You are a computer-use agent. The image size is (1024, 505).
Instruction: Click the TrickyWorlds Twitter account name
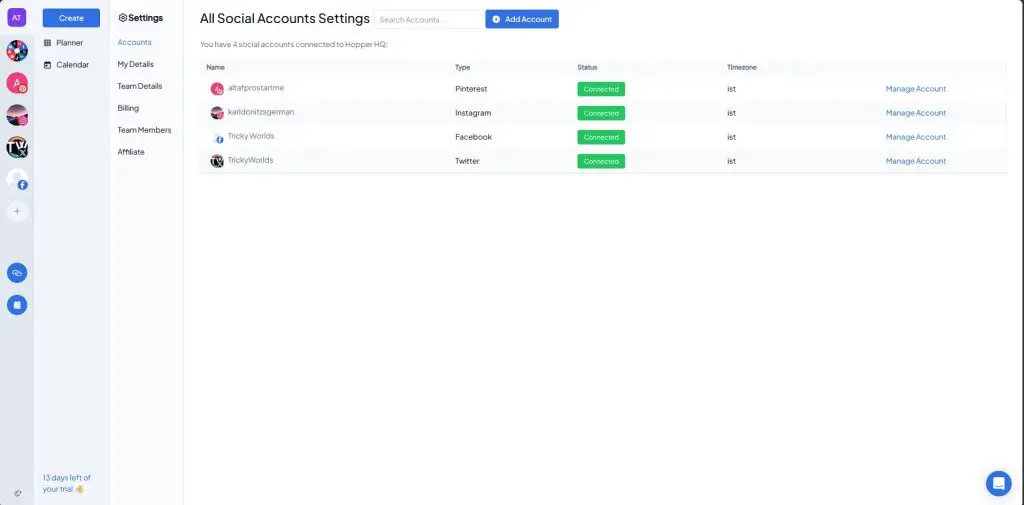point(250,160)
